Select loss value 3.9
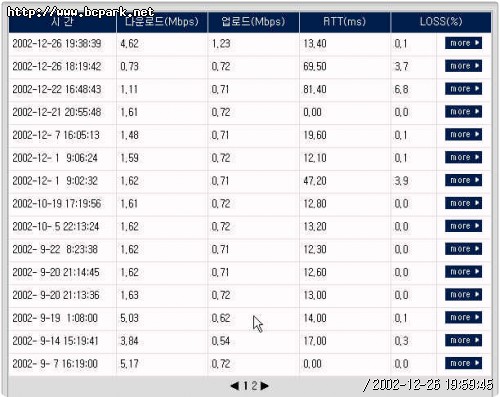 401,181
